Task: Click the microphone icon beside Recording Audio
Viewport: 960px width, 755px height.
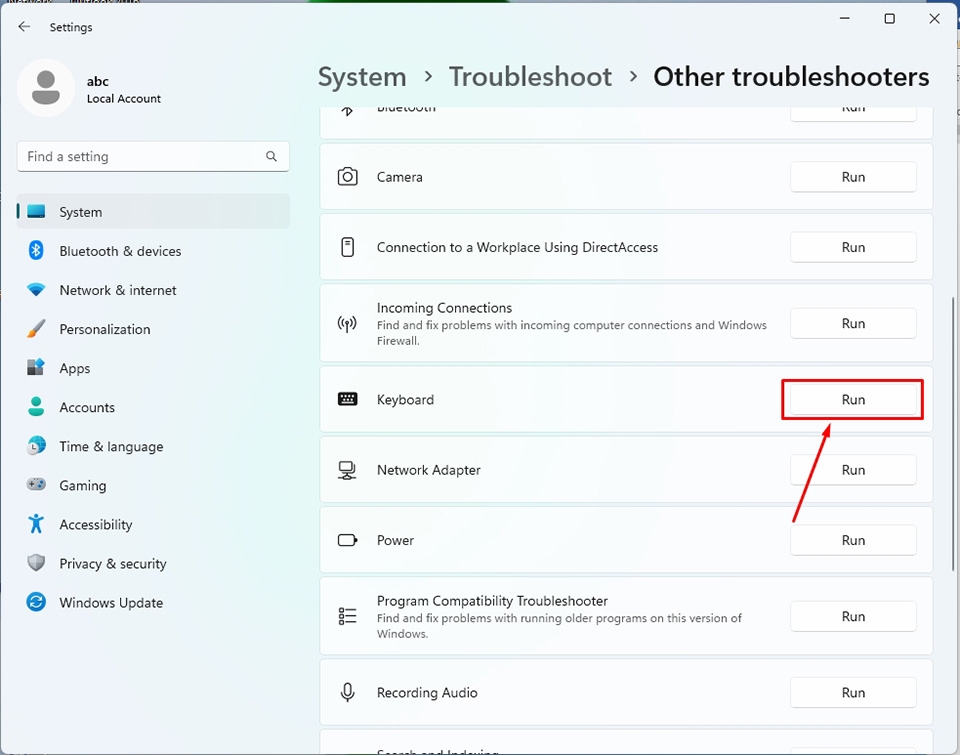Action: tap(347, 692)
